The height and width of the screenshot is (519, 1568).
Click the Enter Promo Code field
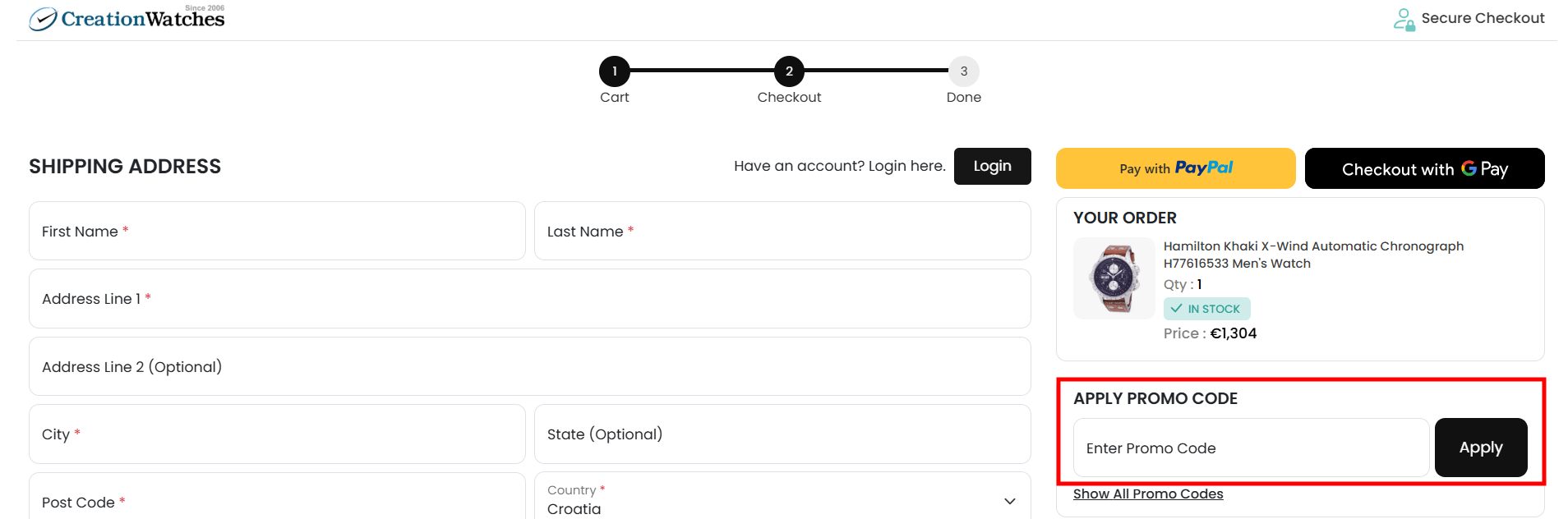coord(1251,448)
